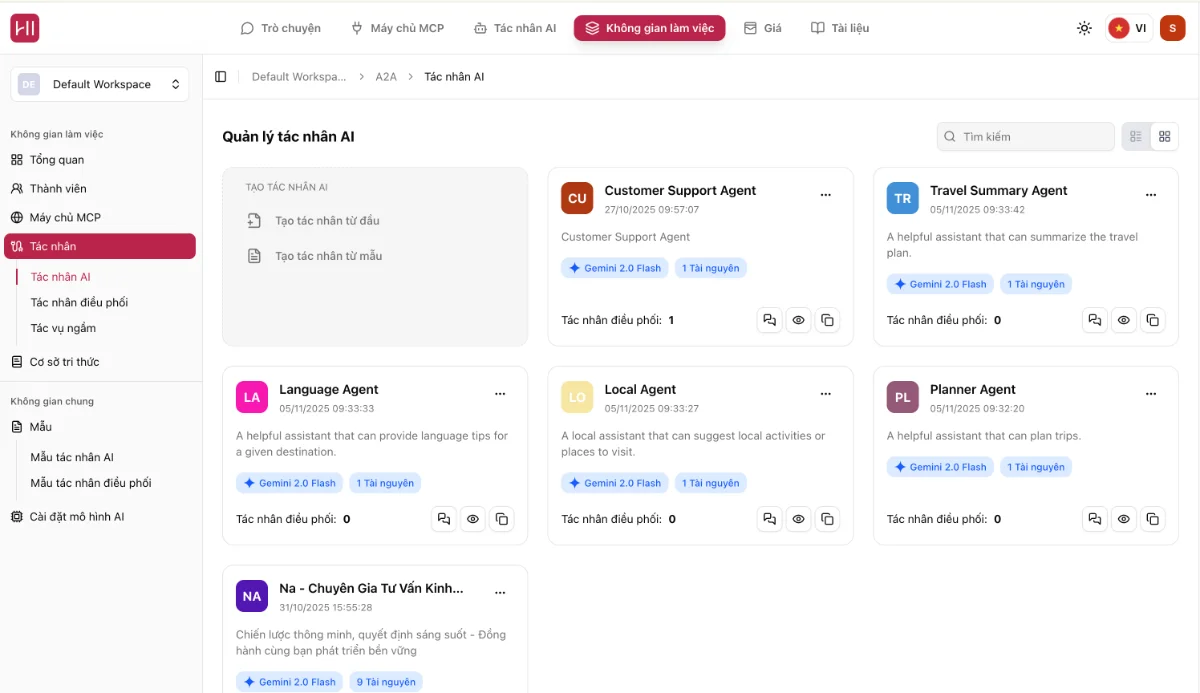This screenshot has width=1200, height=693.
Task: Click Tạo tác nhân từ mẫu
Action: tap(328, 256)
